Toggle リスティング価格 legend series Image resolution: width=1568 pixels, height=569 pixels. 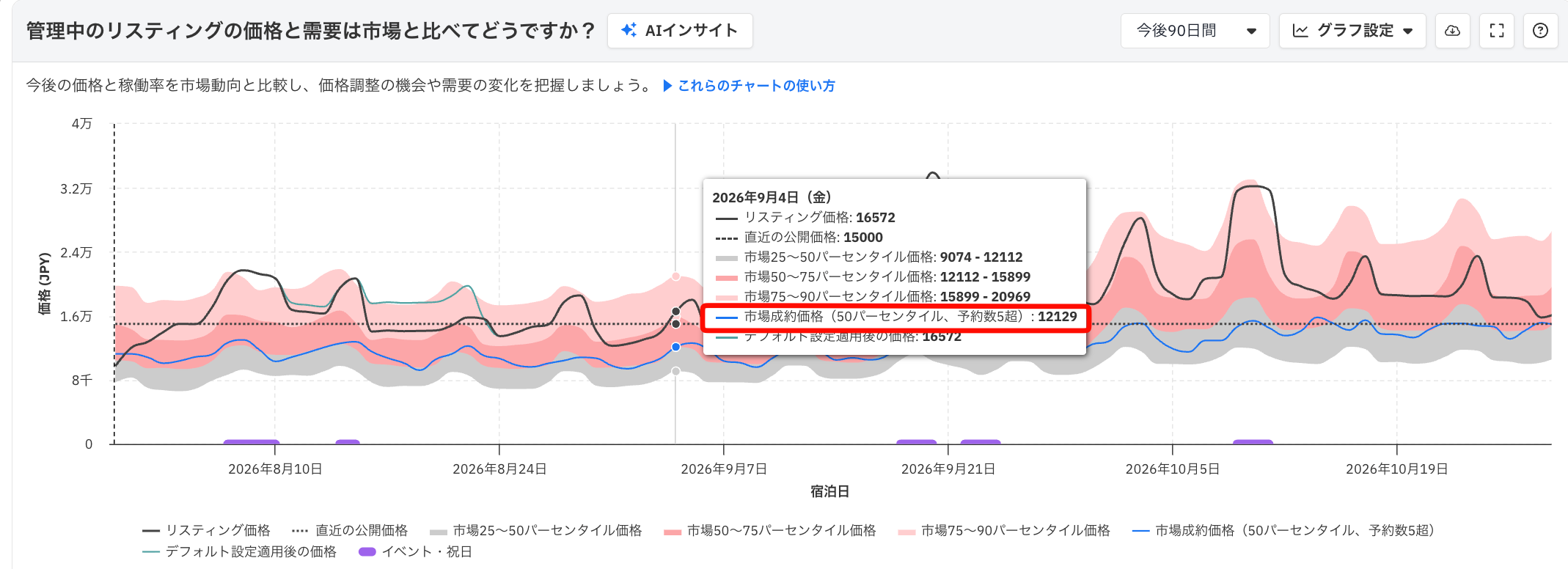(207, 530)
